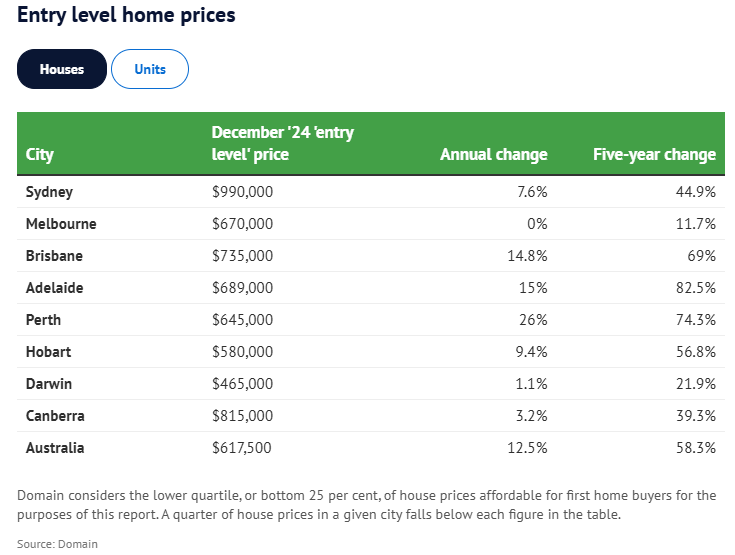This screenshot has height=555, width=735.
Task: Select the Canberra row label
Action: pos(55,416)
